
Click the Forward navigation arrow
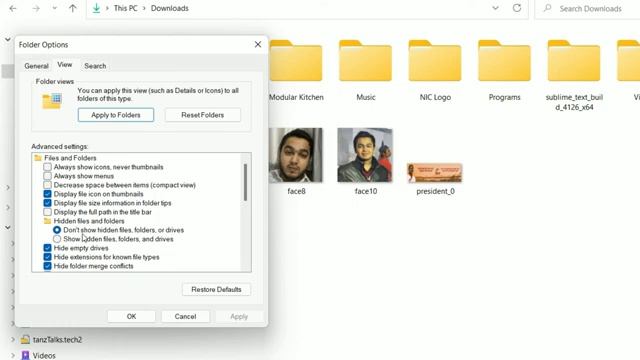click(x=36, y=8)
